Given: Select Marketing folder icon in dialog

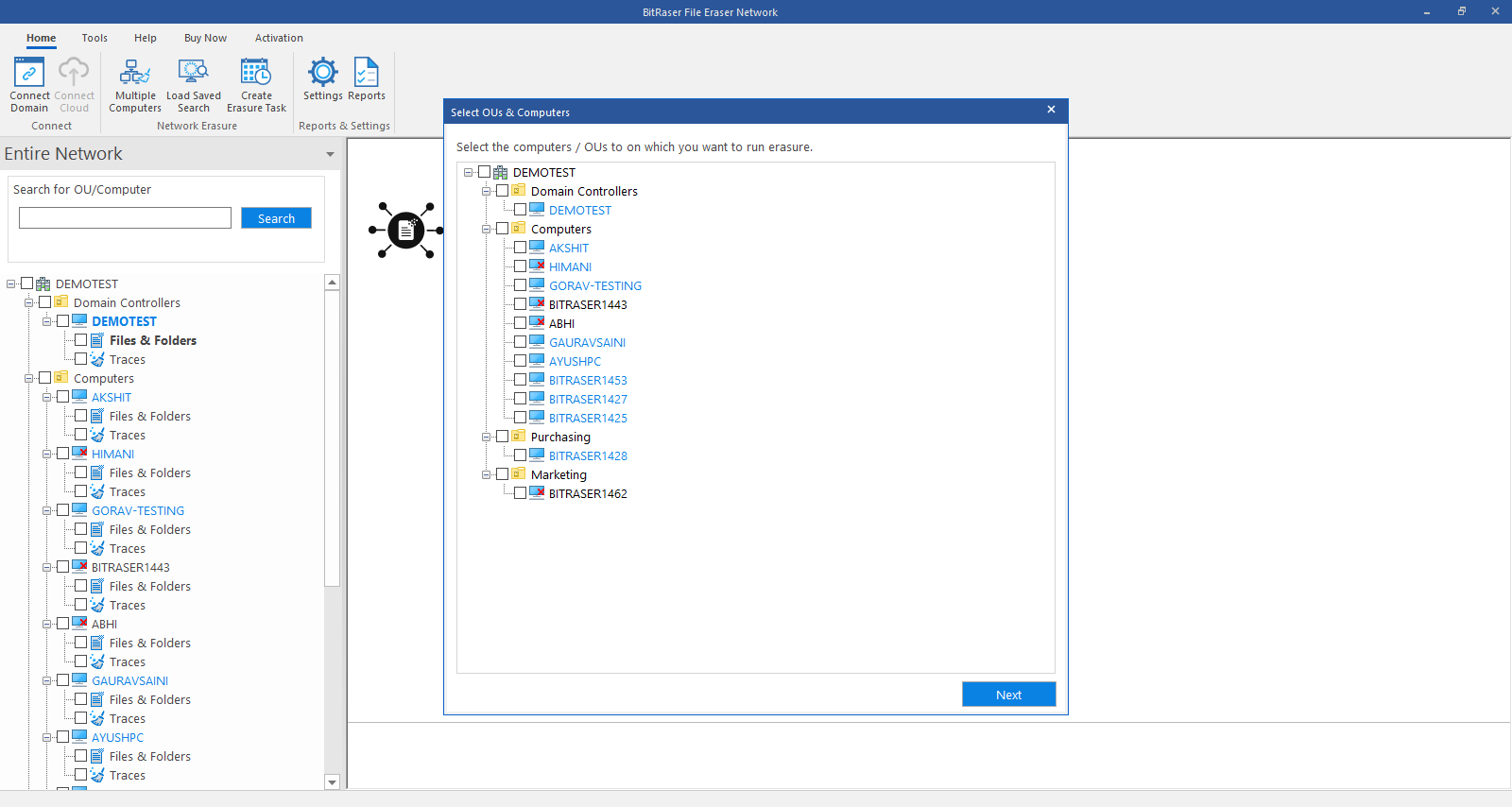Looking at the screenshot, I should pyautogui.click(x=519, y=473).
